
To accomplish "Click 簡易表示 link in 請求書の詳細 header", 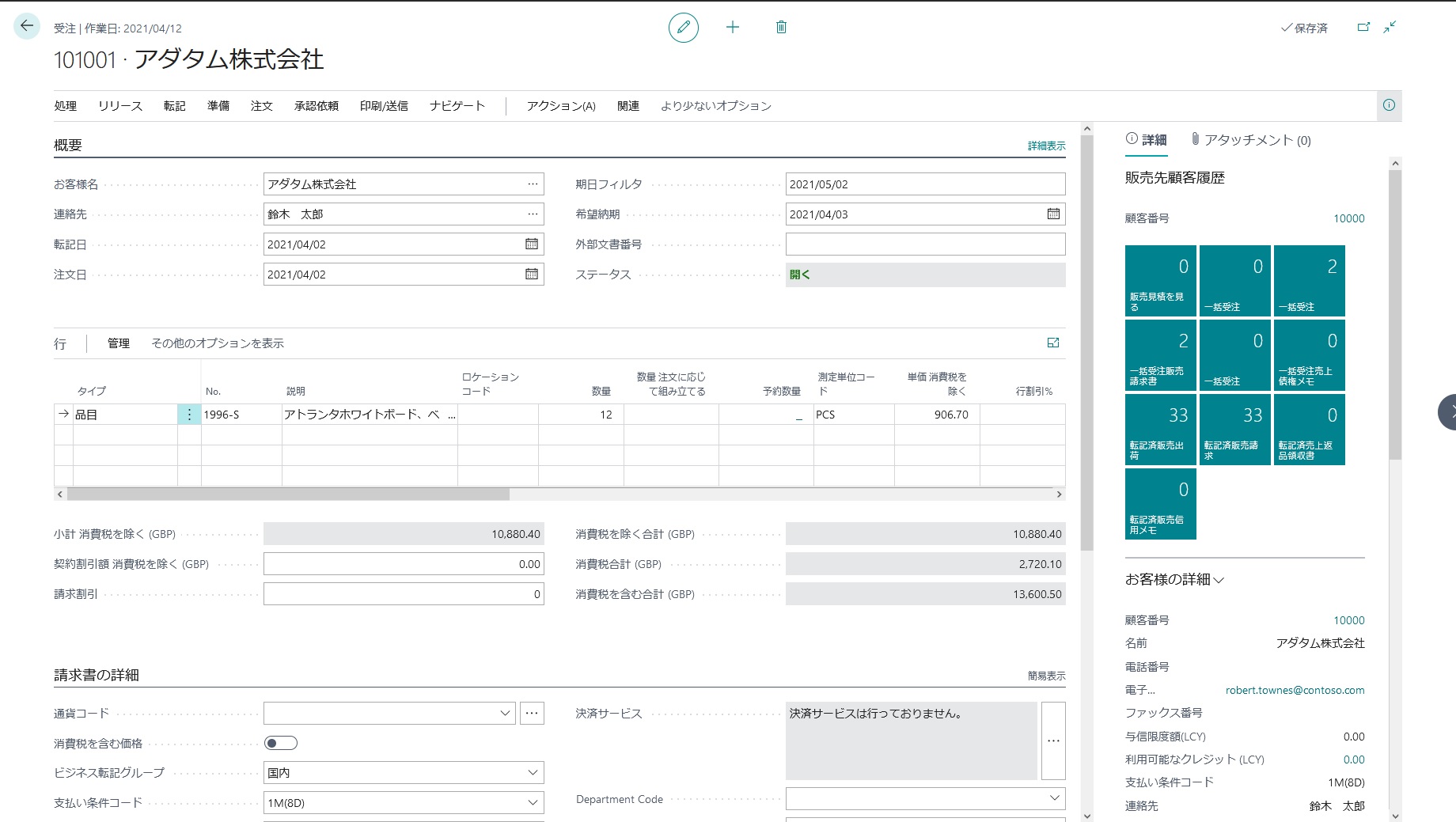I will coord(1046,676).
